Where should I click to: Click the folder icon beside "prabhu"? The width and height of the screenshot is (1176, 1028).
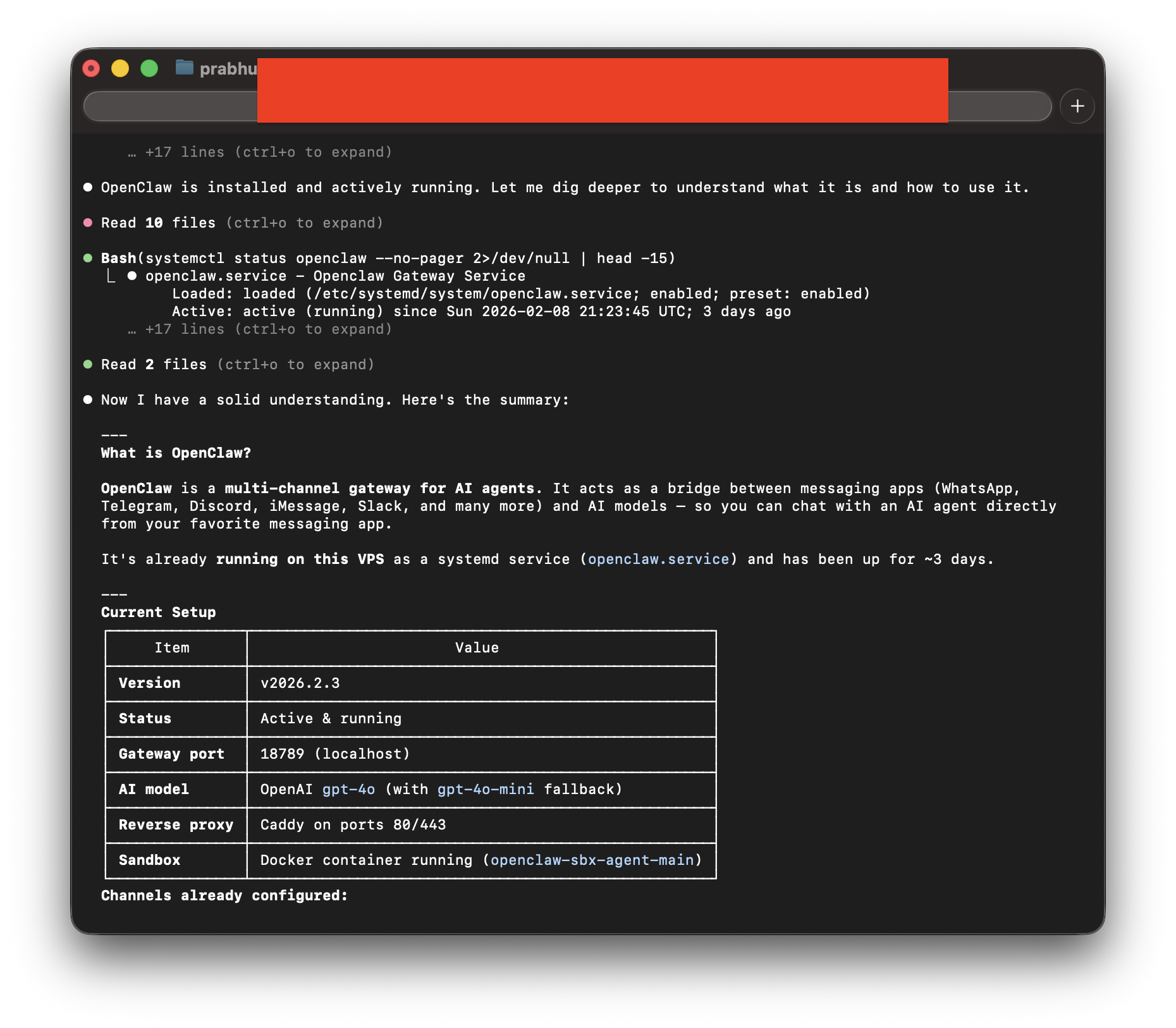pos(184,68)
